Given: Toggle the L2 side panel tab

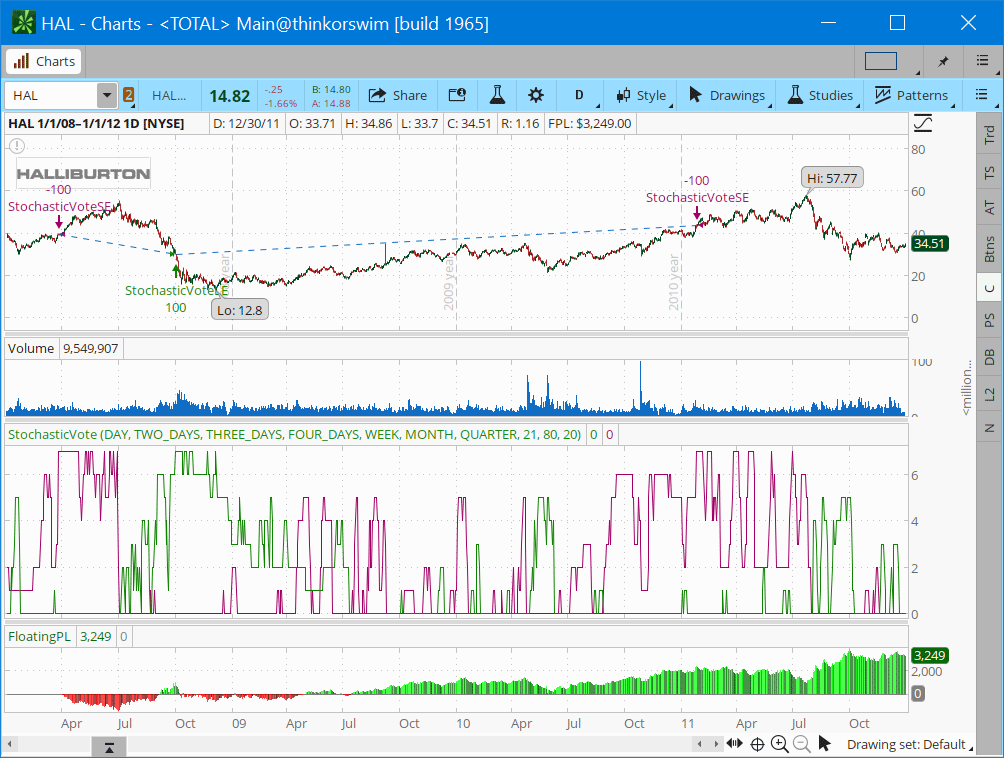Looking at the screenshot, I should coord(989,394).
